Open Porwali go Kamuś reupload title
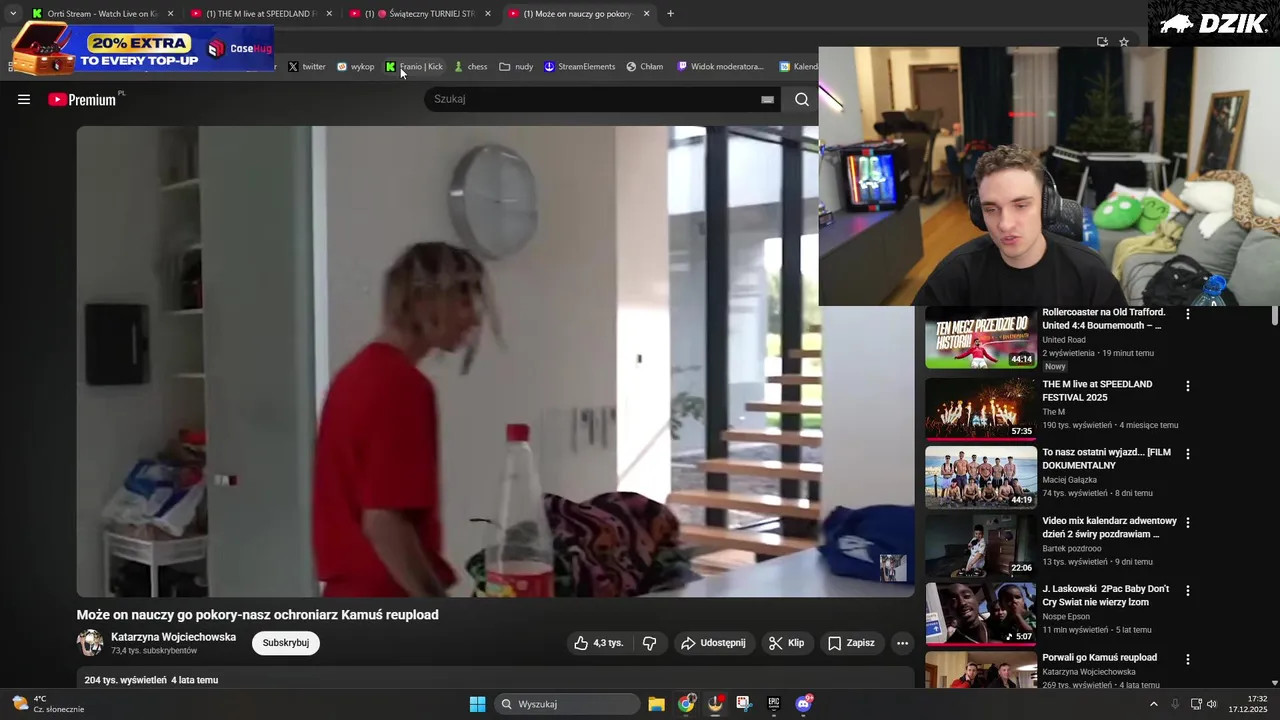Screen dimensions: 1280x720 click(1100, 657)
